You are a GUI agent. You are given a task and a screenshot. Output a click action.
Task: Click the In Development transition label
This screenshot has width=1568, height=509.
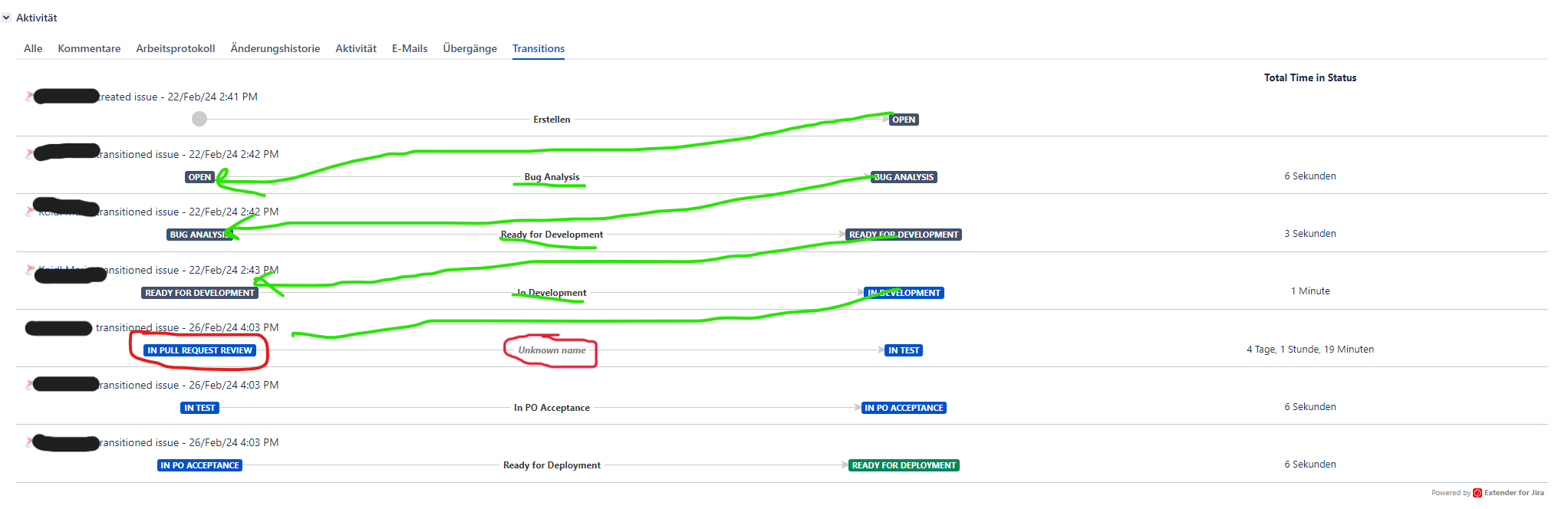(x=552, y=293)
